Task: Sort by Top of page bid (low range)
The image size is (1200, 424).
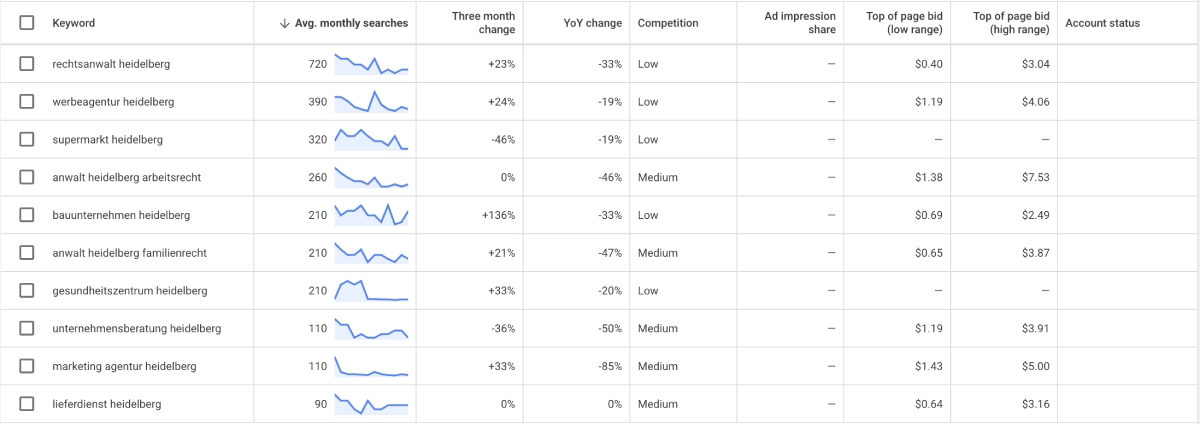Action: point(907,23)
